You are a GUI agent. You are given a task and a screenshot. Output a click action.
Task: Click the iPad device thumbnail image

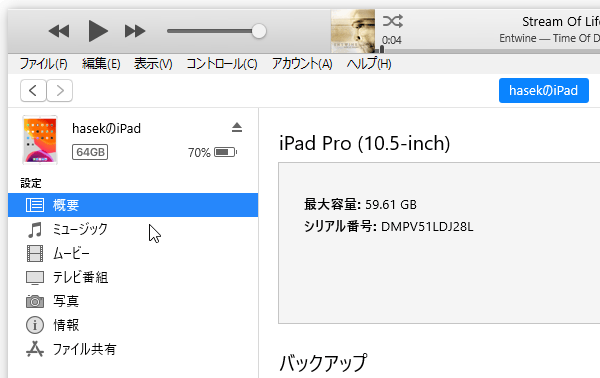[x=40, y=140]
